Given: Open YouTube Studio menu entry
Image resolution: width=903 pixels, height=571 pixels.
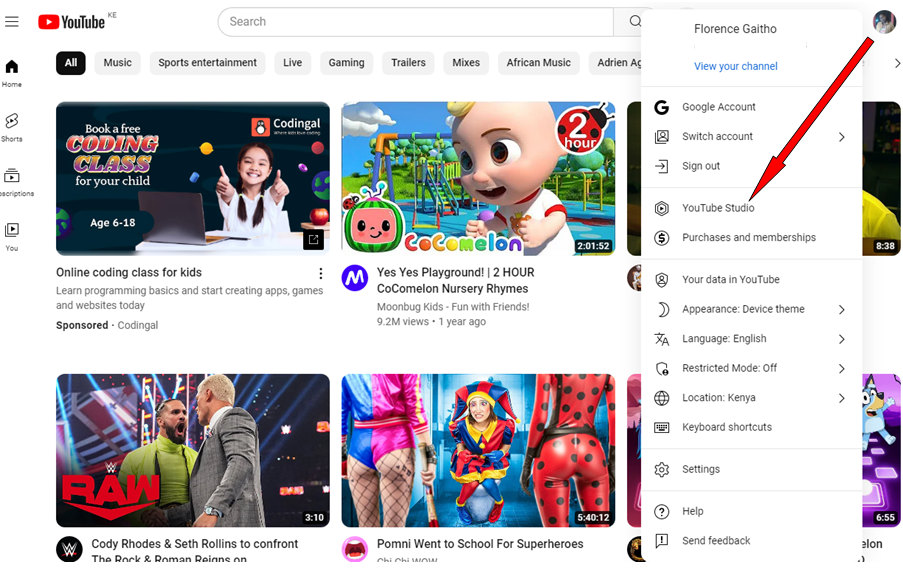Looking at the screenshot, I should (x=752, y=208).
